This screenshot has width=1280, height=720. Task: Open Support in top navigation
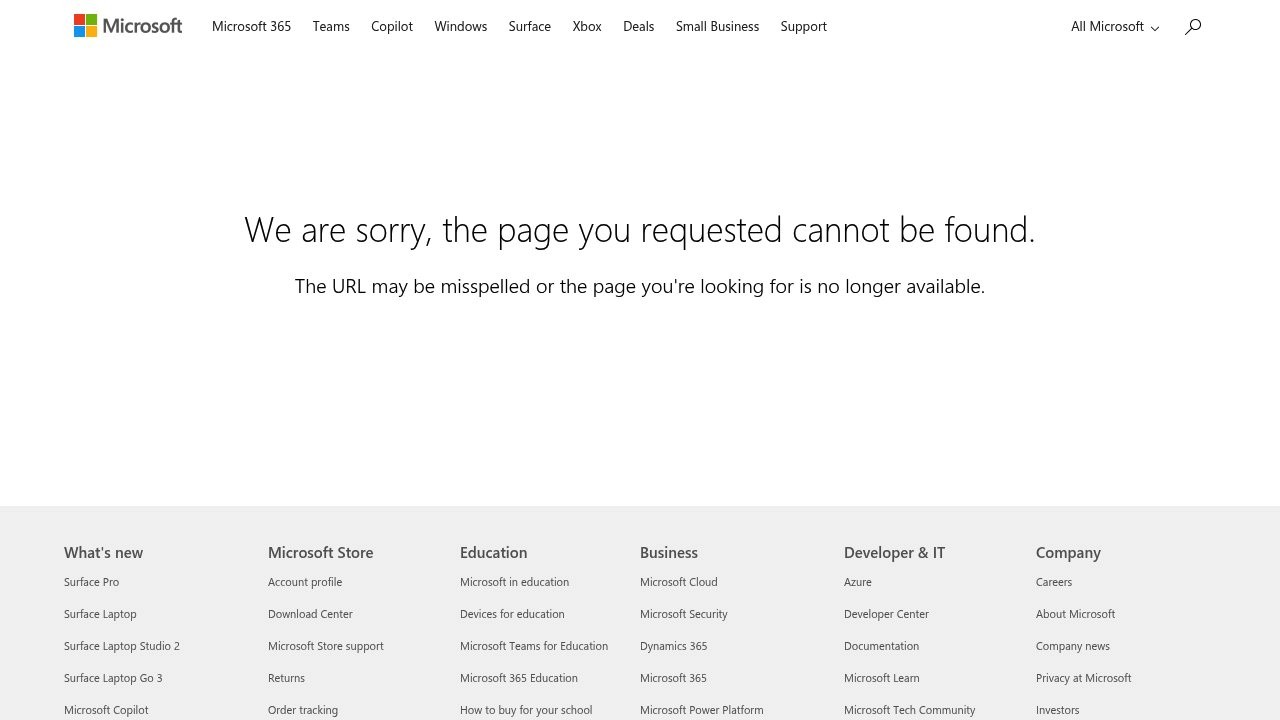[x=804, y=27]
